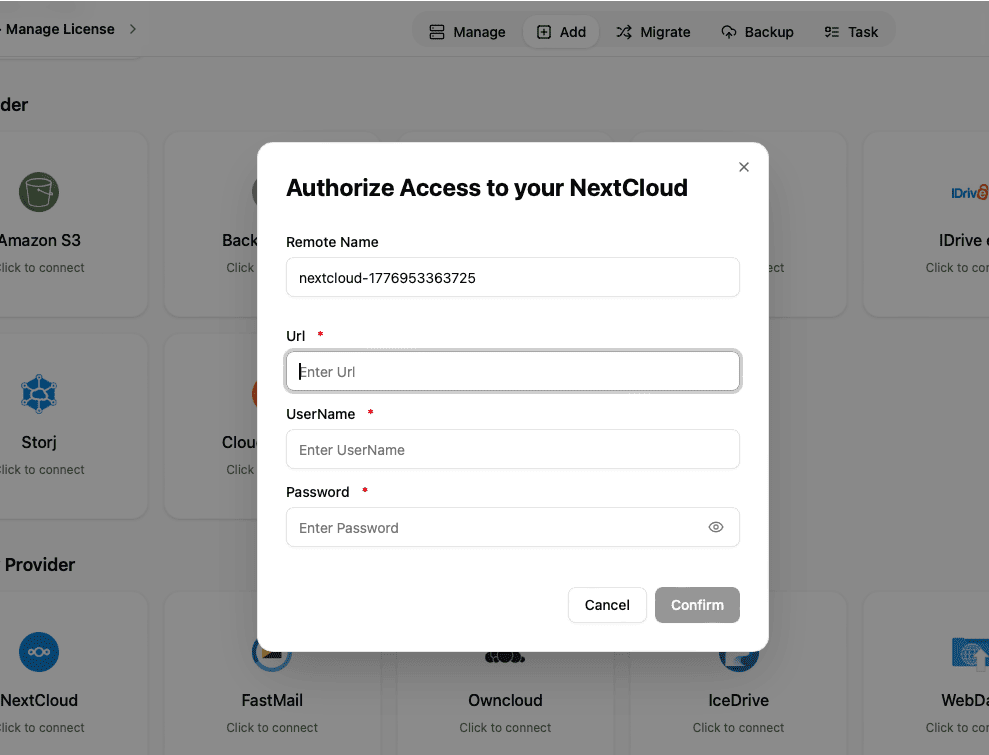Viewport: 989px width, 755px height.
Task: Click the IceDrive provider icon
Action: [x=738, y=652]
